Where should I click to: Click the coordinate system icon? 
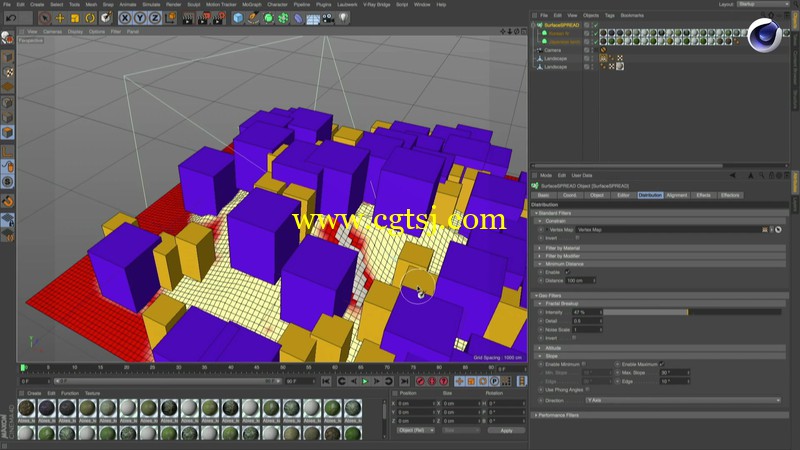point(170,18)
